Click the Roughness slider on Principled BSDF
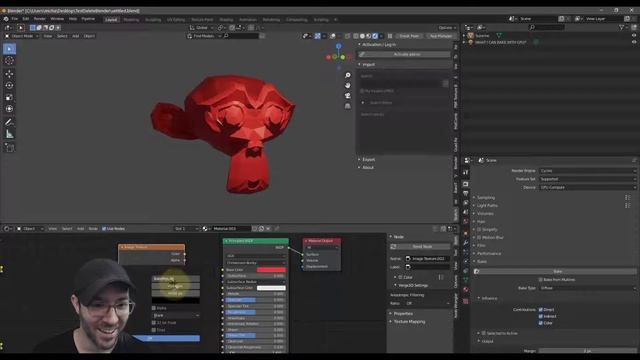This screenshot has height=360, width=640. click(256, 312)
